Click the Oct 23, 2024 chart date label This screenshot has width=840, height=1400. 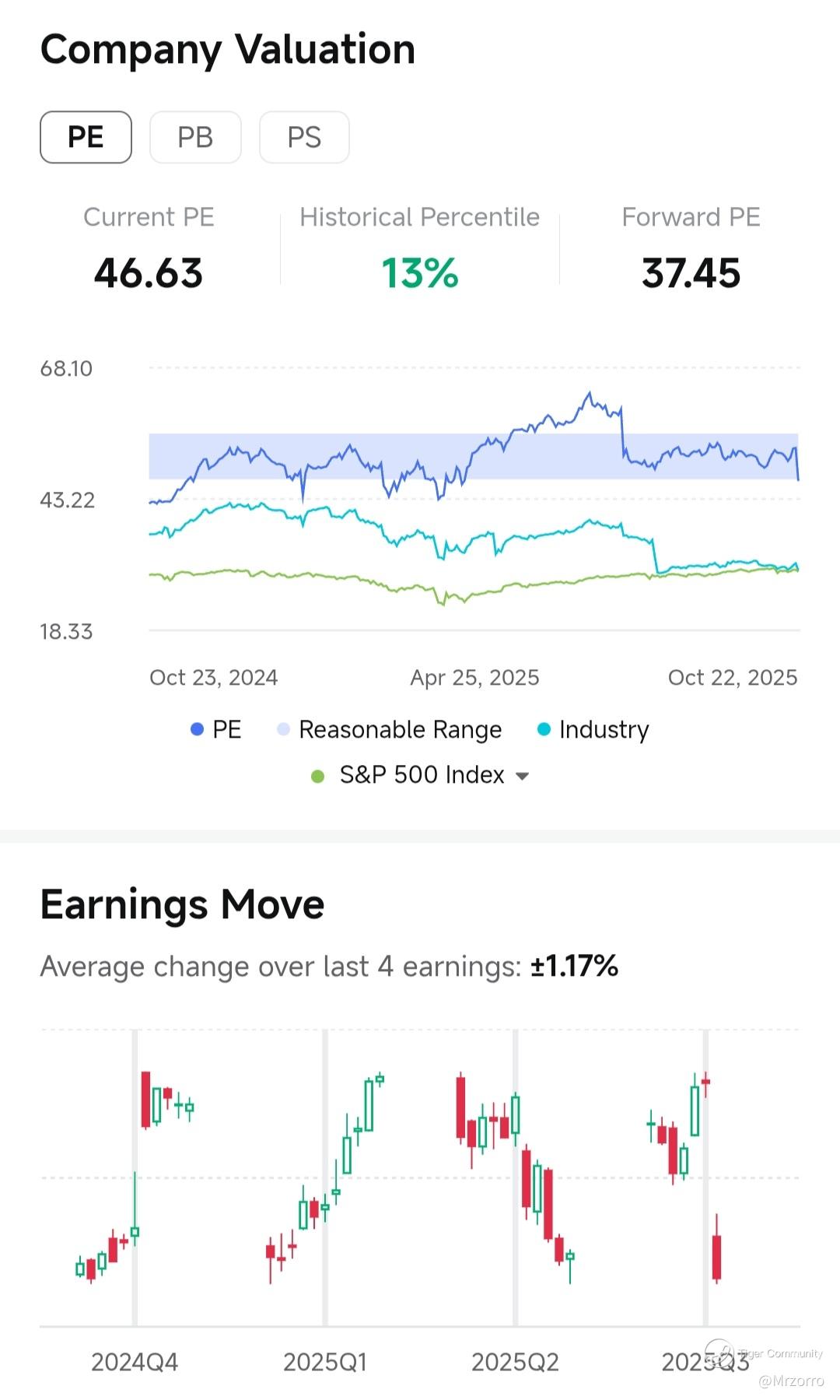click(213, 678)
